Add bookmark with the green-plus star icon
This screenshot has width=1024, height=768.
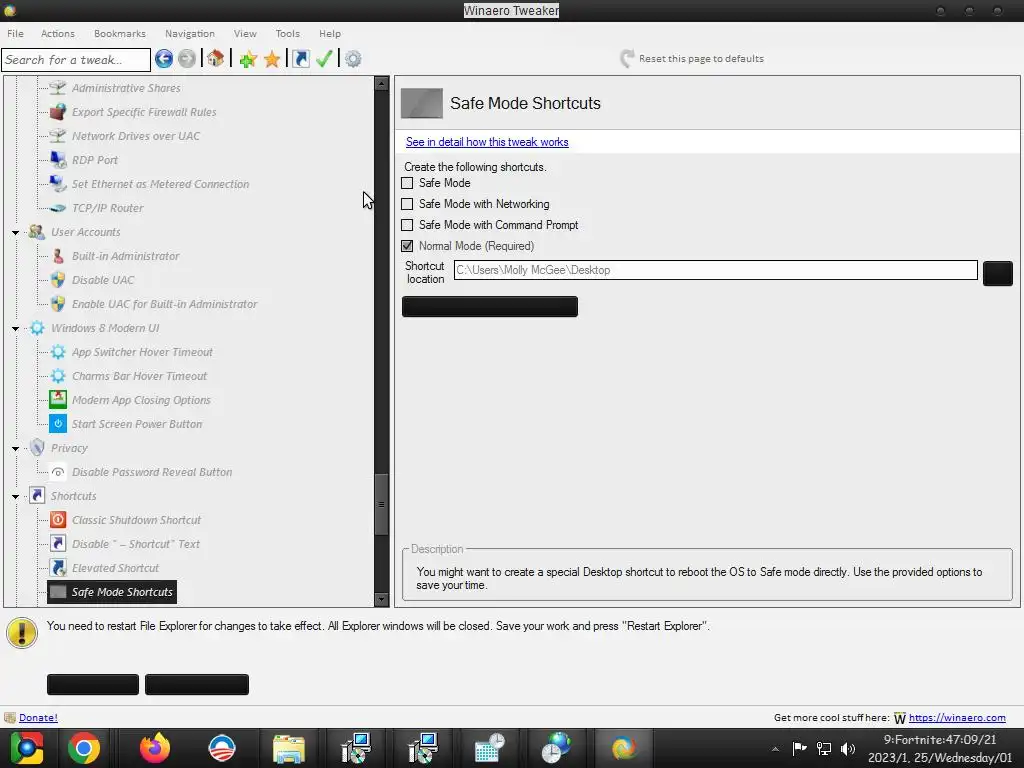tap(248, 59)
